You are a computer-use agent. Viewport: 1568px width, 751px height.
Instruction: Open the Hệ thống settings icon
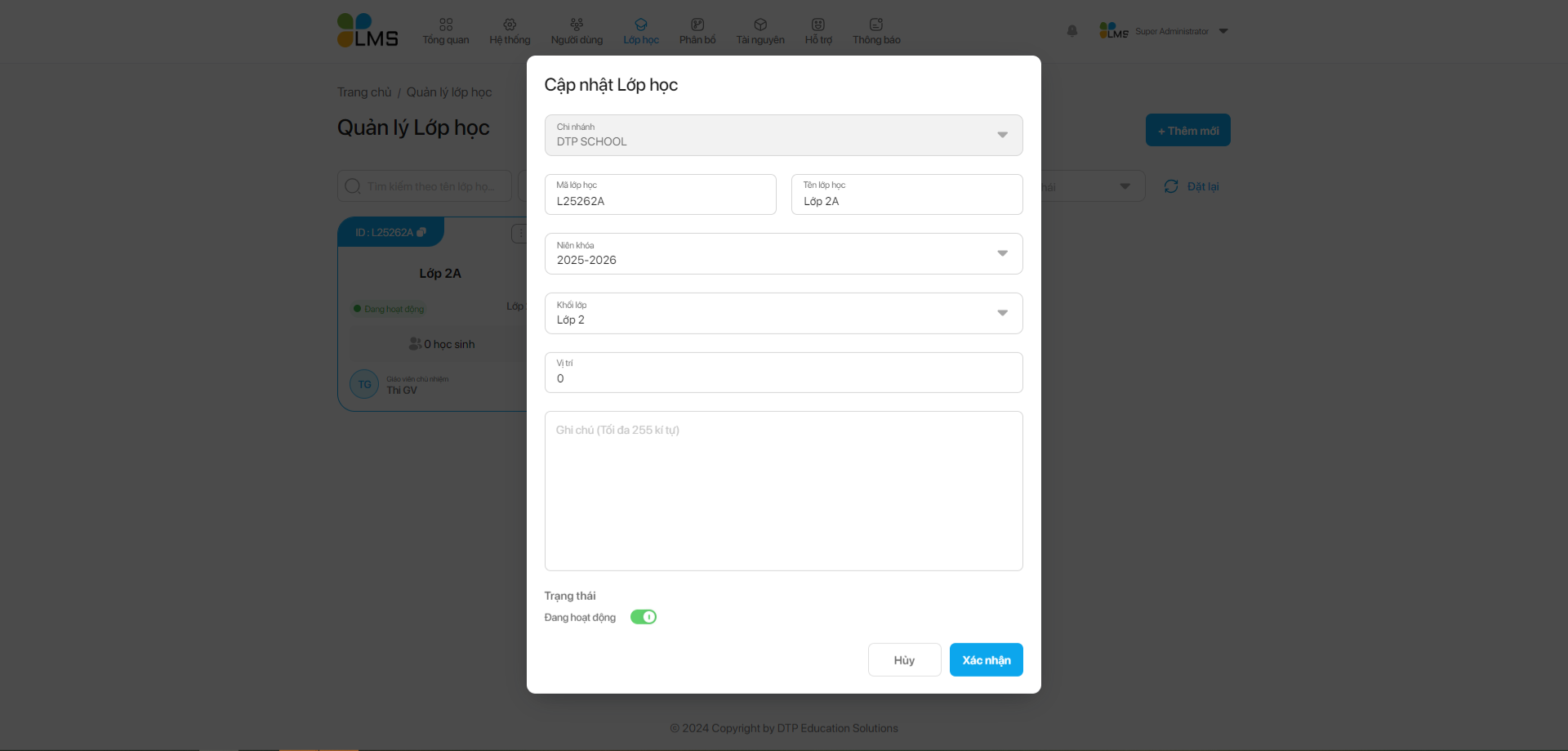[510, 25]
